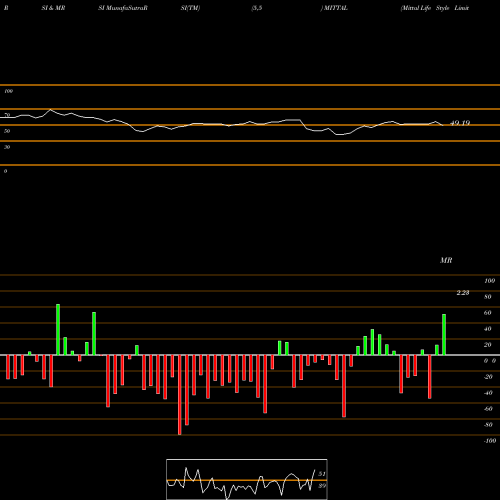The width and height of the screenshot is (500, 500).
Task: Click the 'MITTAL' symbol text in header
Action: pos(336,8)
